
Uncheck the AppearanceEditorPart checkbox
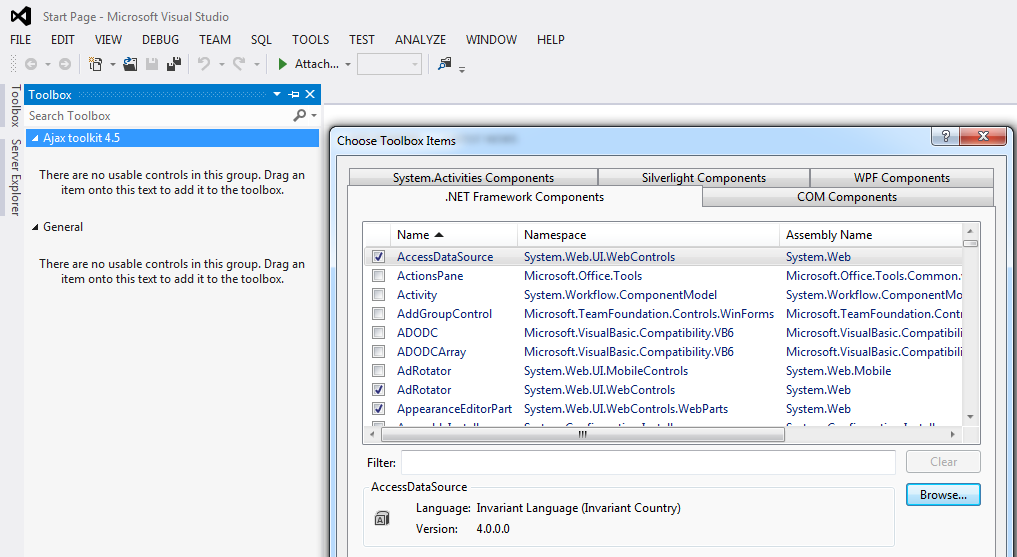(378, 409)
